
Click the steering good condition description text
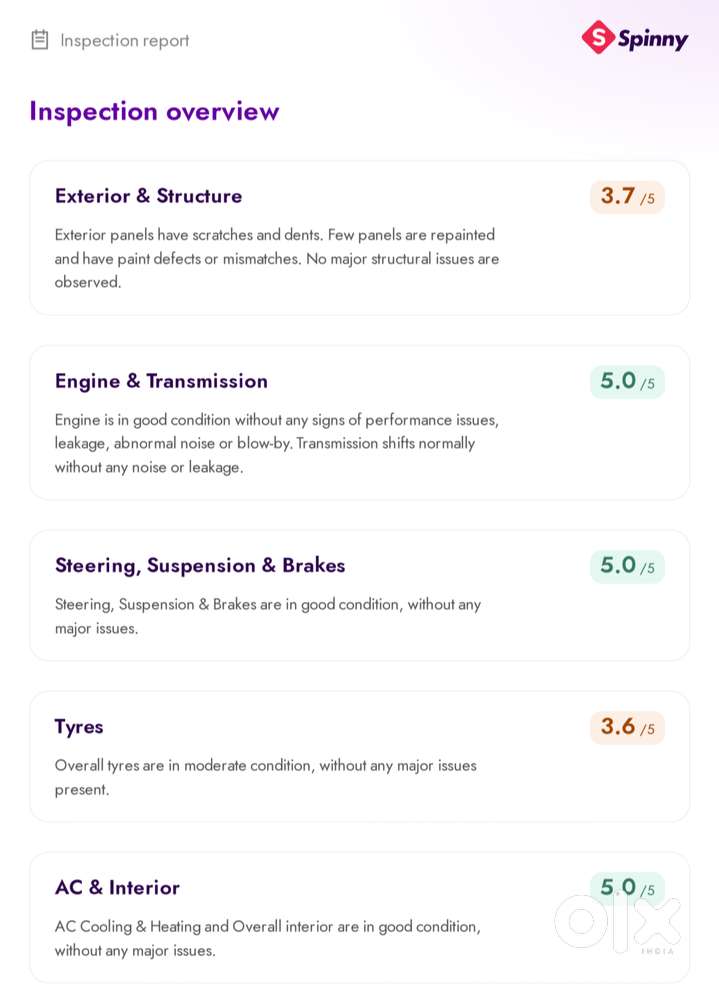(267, 616)
